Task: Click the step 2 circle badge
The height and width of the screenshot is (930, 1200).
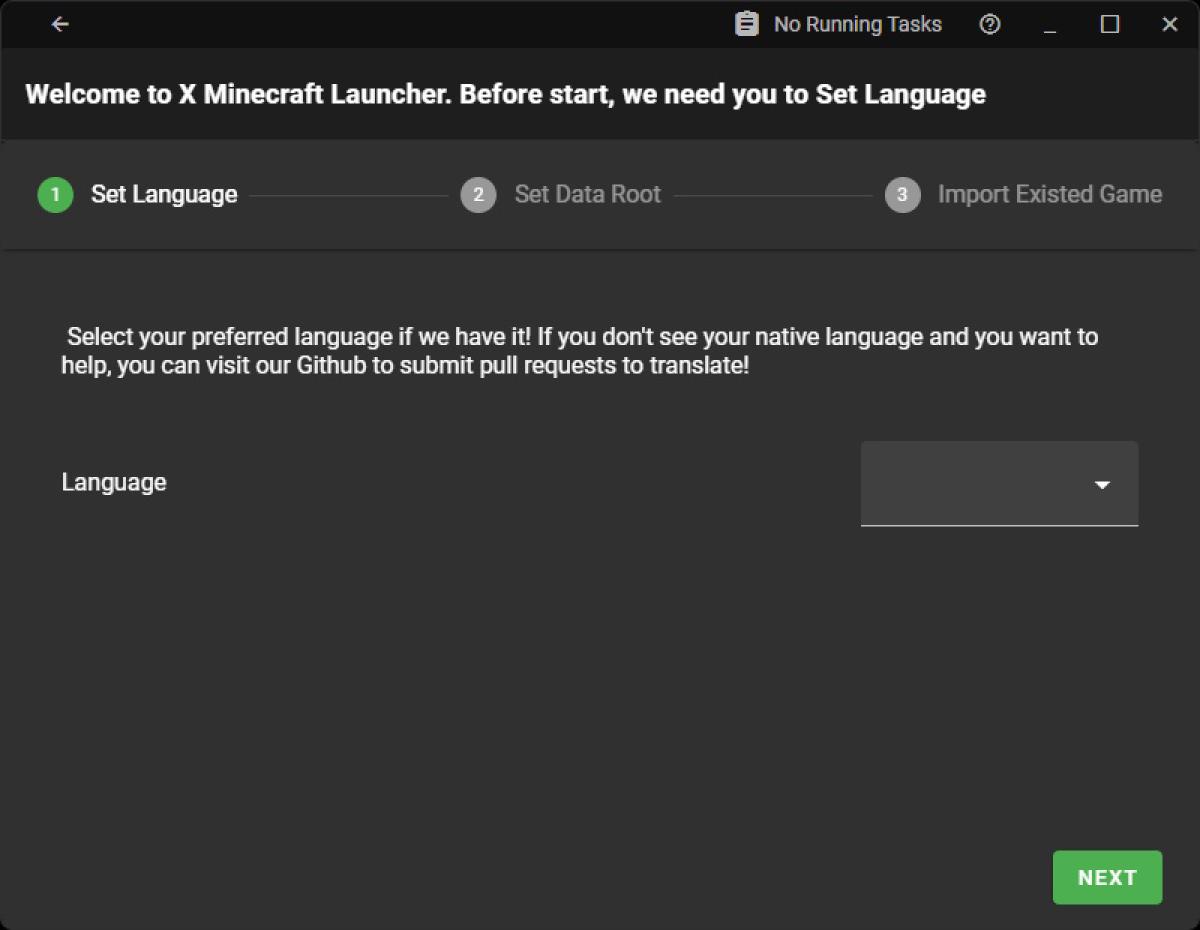Action: pyautogui.click(x=478, y=195)
